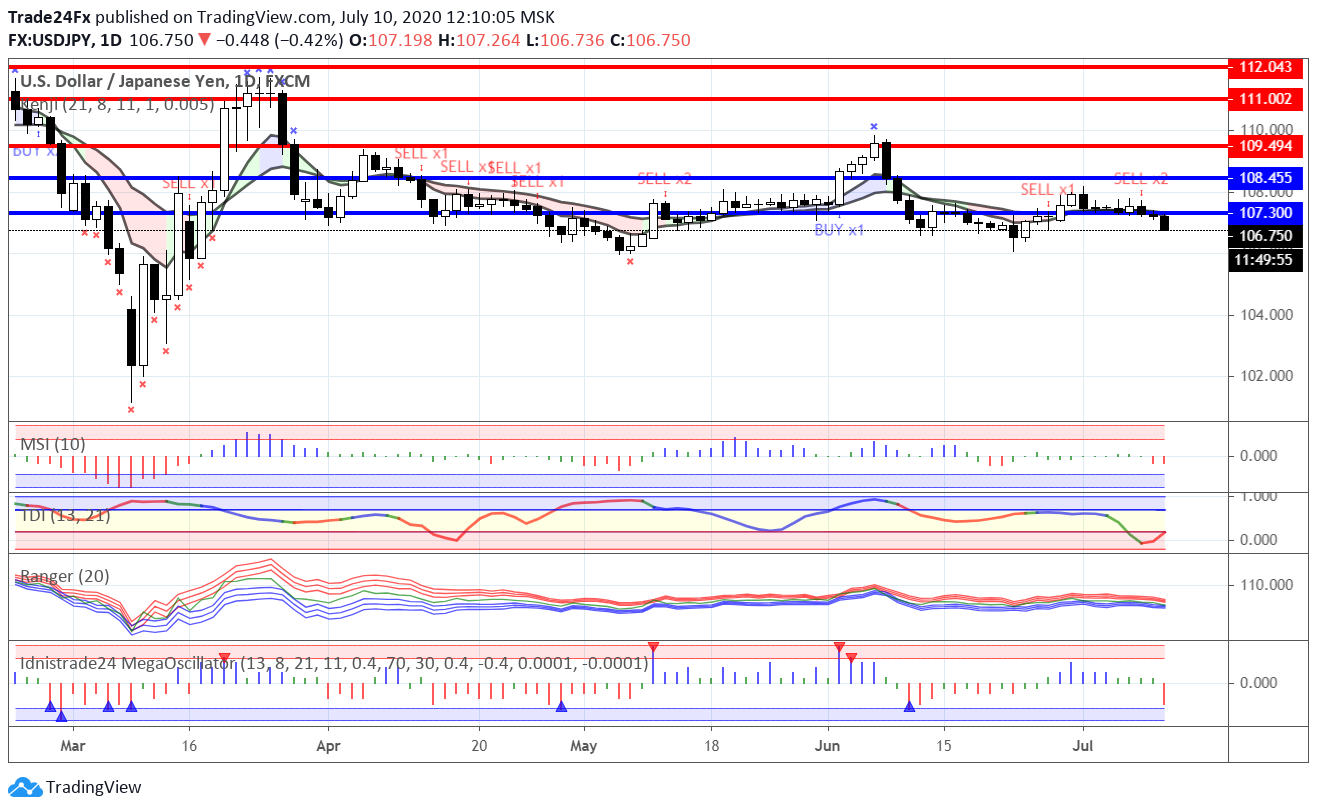
Task: Open the Idnistrade24 MegaOscillator indicator label
Action: tap(333, 662)
